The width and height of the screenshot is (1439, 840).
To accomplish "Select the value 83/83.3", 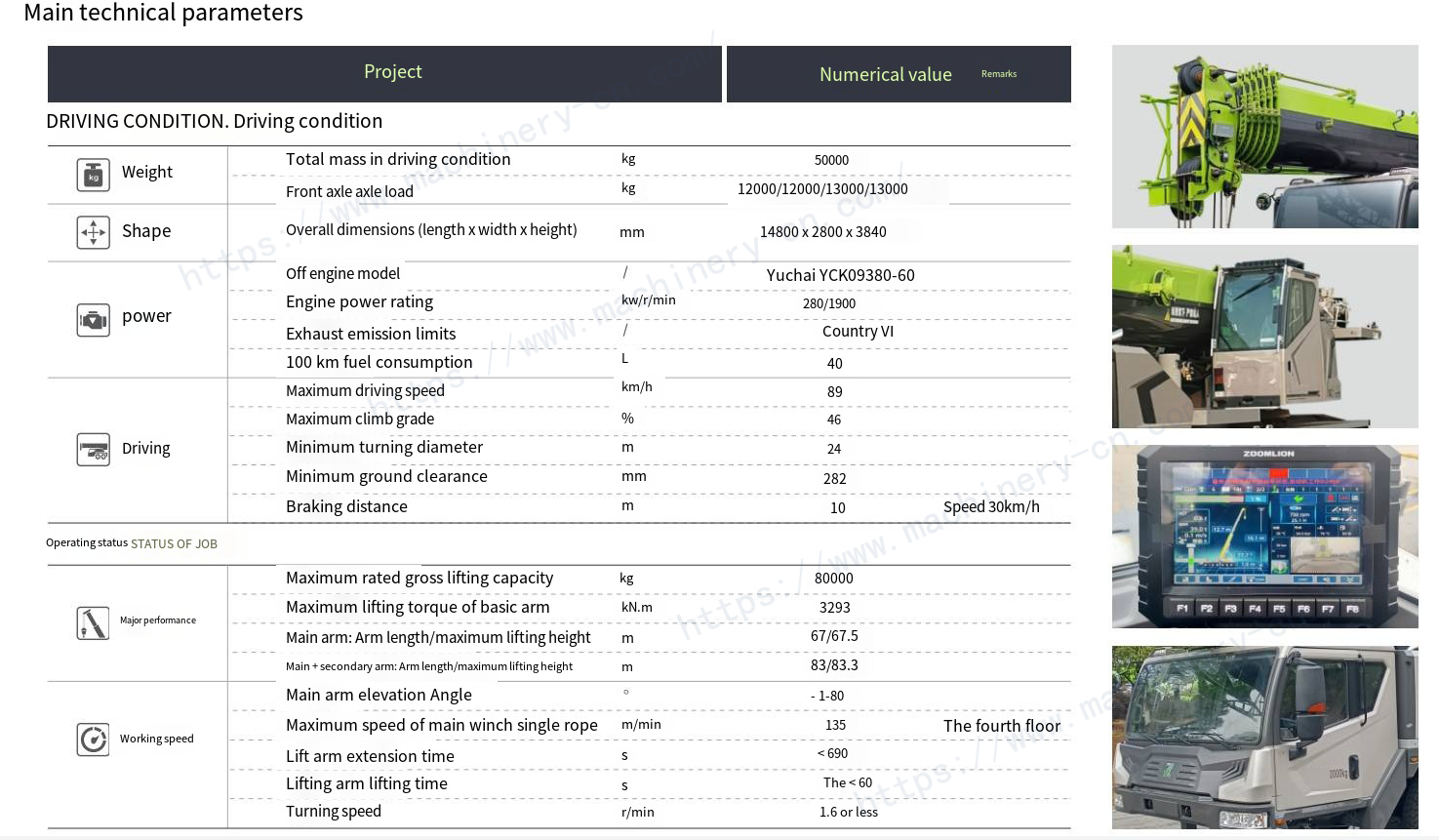I will (x=834, y=665).
